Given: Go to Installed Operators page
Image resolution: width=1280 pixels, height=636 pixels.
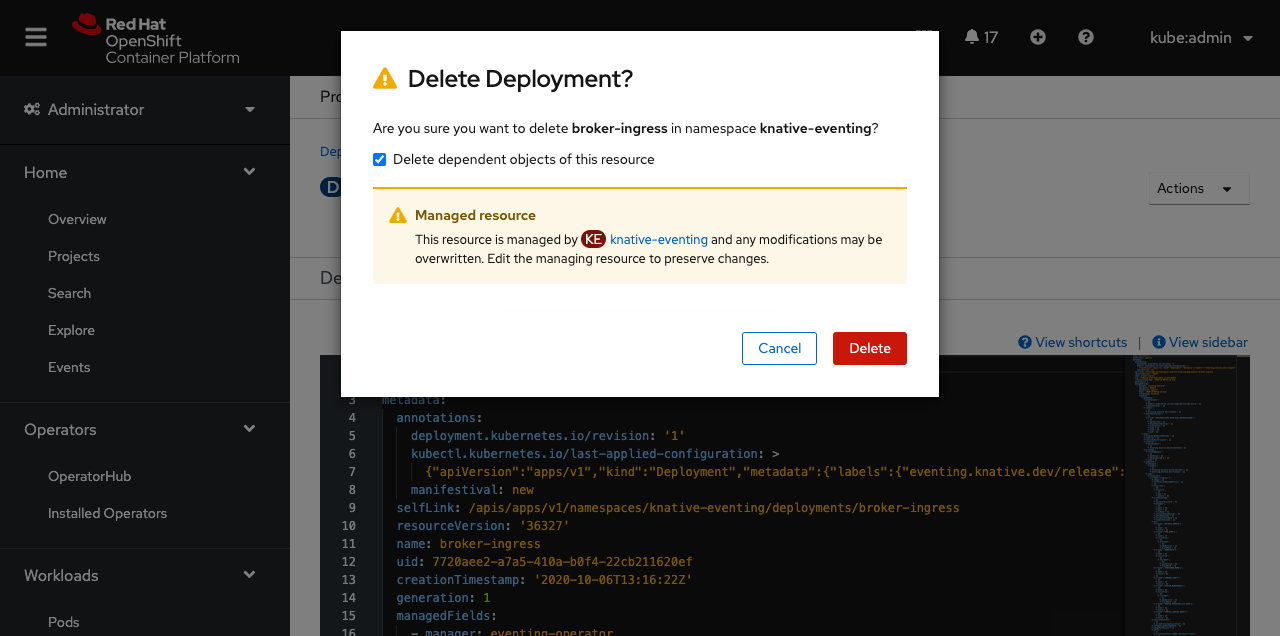Looking at the screenshot, I should [x=107, y=513].
